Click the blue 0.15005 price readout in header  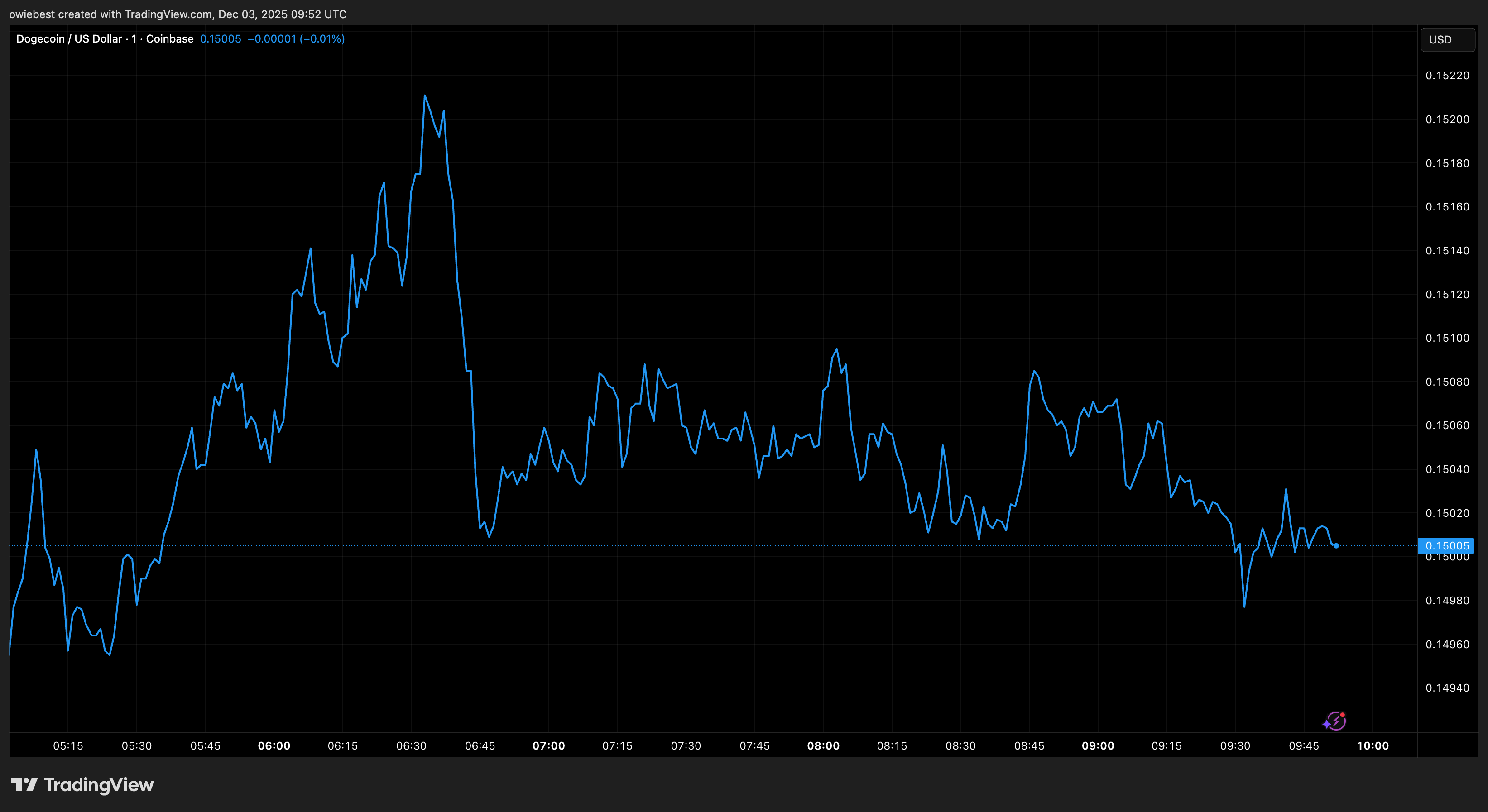(221, 38)
